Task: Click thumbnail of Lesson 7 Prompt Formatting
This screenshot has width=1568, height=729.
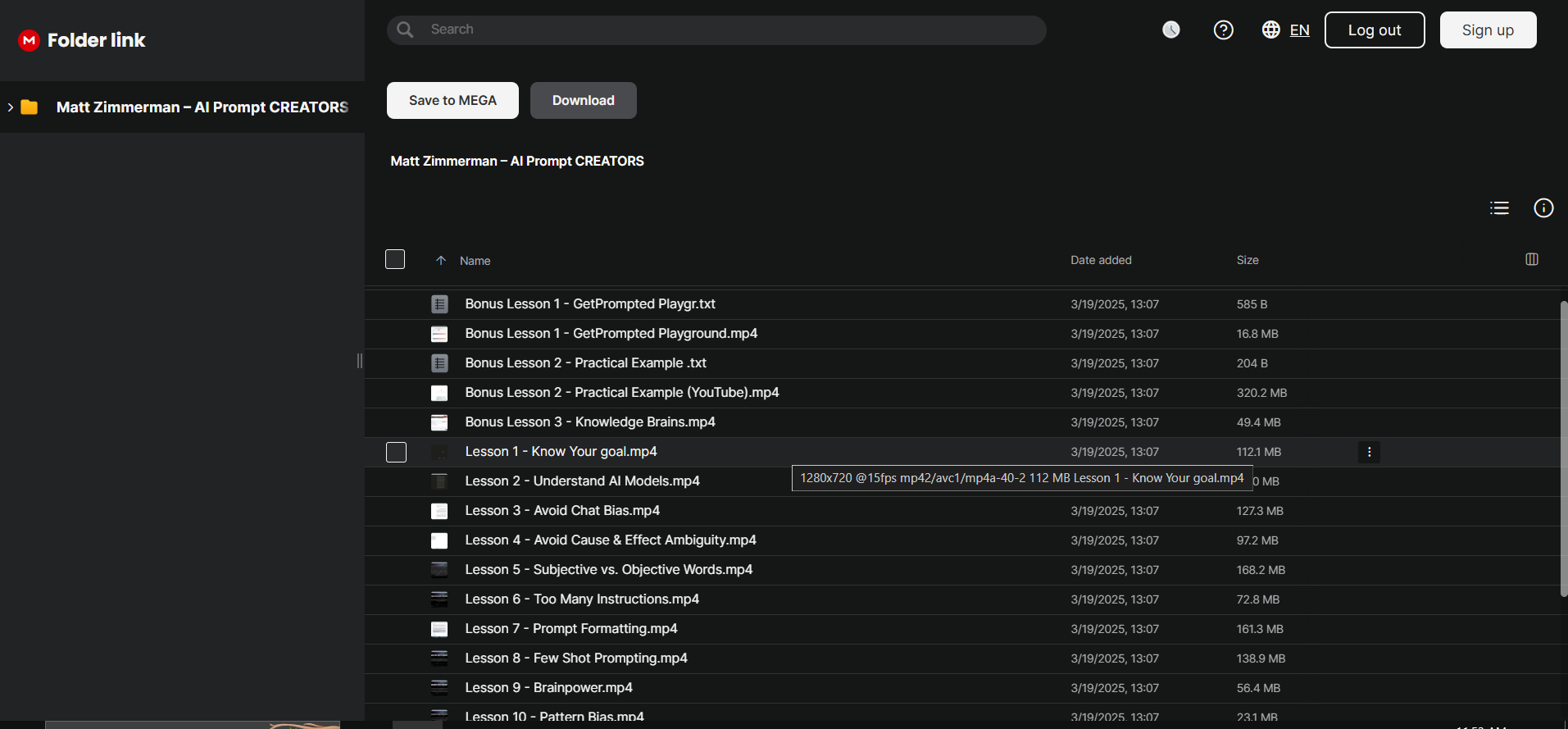Action: click(x=439, y=629)
